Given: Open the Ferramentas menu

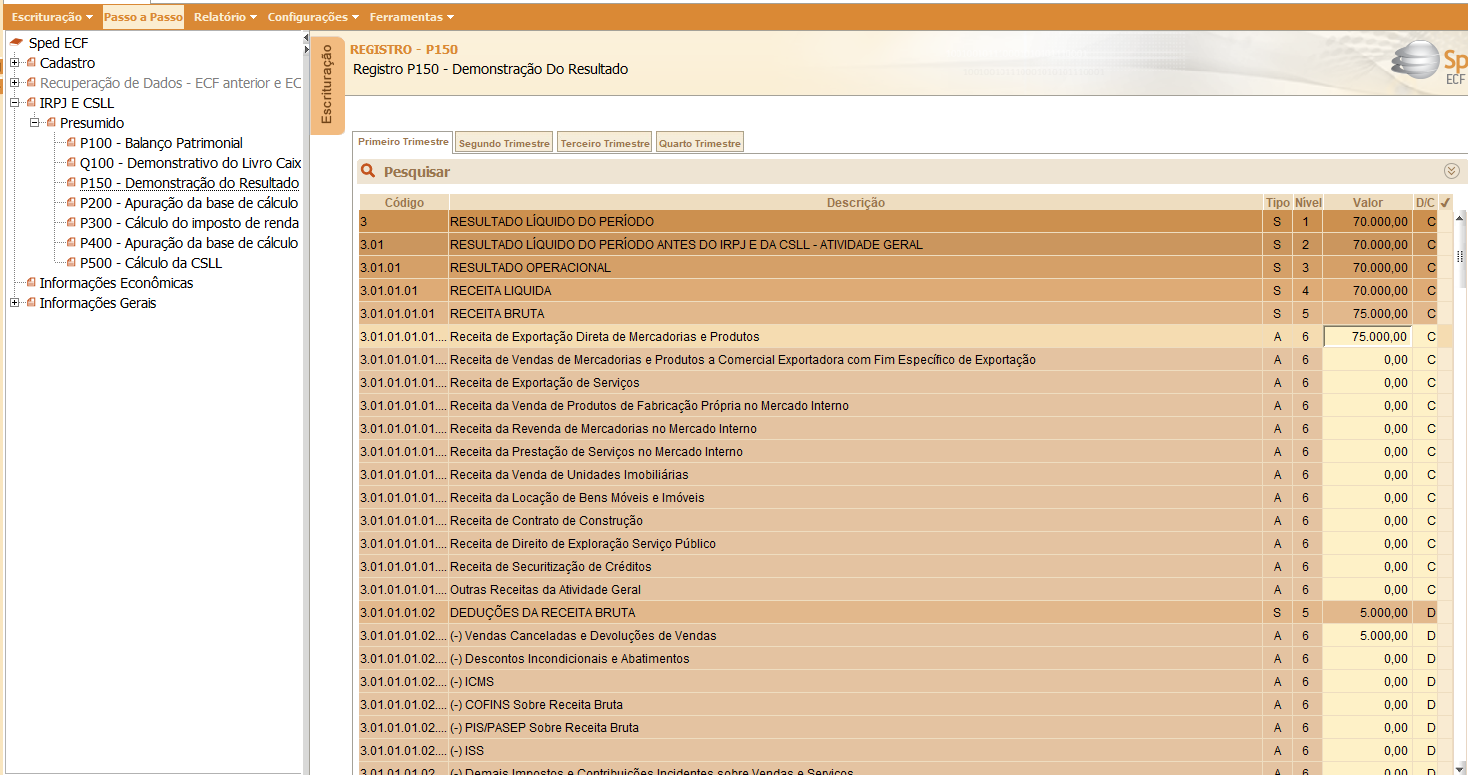Looking at the screenshot, I should pyautogui.click(x=411, y=17).
